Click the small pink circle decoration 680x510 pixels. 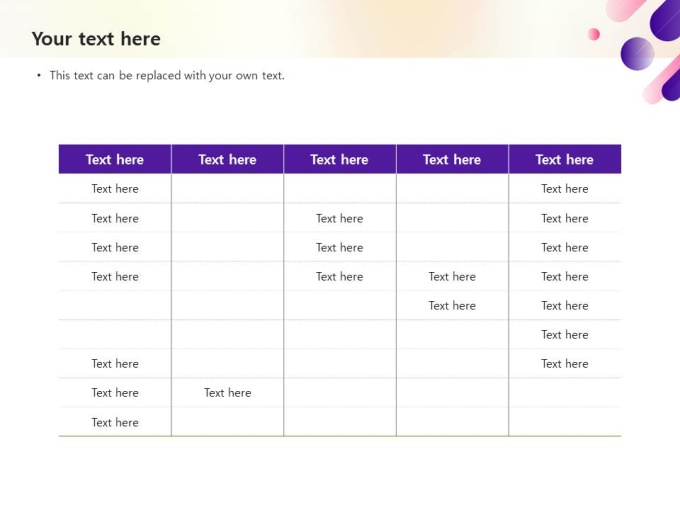594,34
